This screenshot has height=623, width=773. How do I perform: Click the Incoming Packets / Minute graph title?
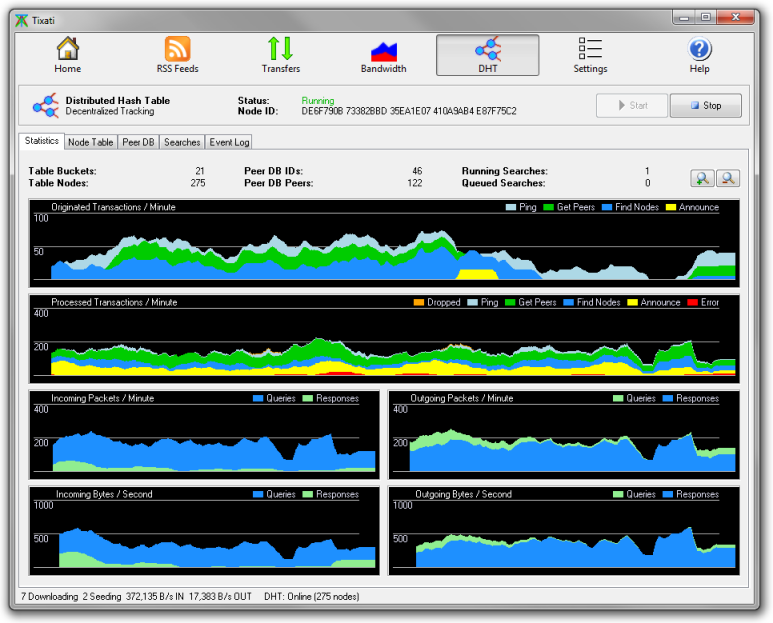pyautogui.click(x=103, y=398)
